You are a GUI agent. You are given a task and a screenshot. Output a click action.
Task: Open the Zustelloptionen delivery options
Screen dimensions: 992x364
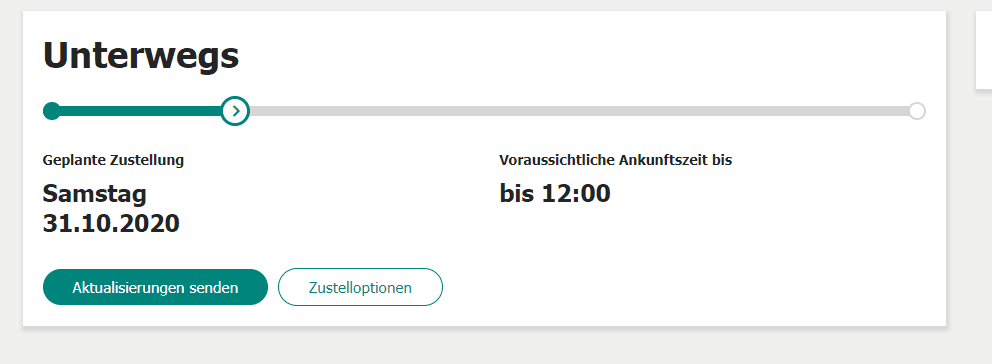(360, 287)
